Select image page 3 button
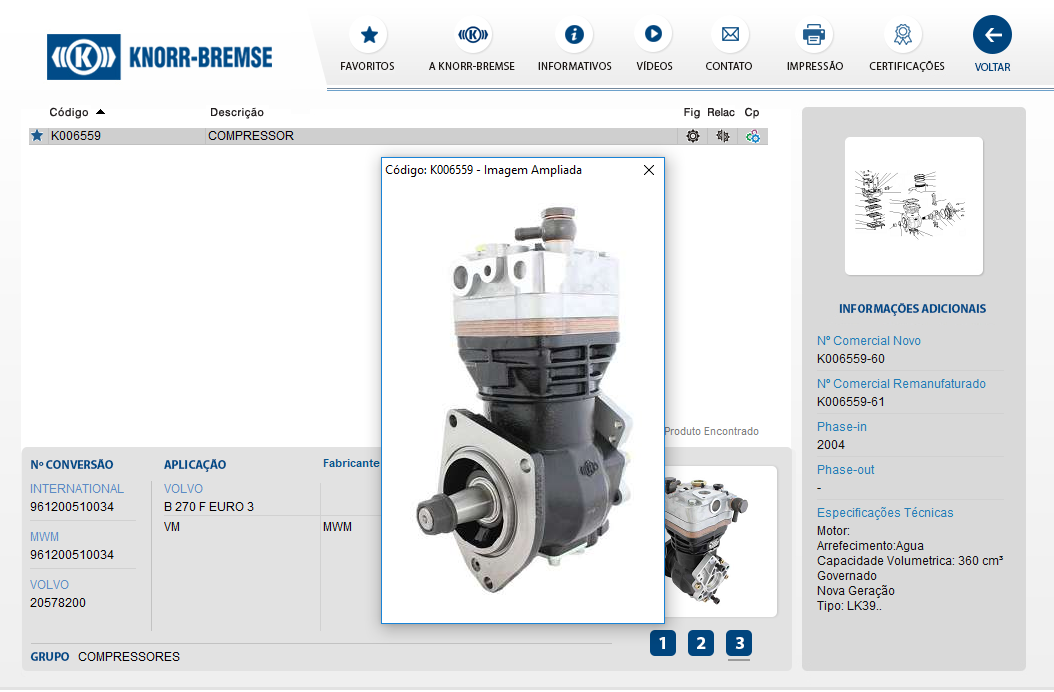The height and width of the screenshot is (692, 1054). pos(739,643)
